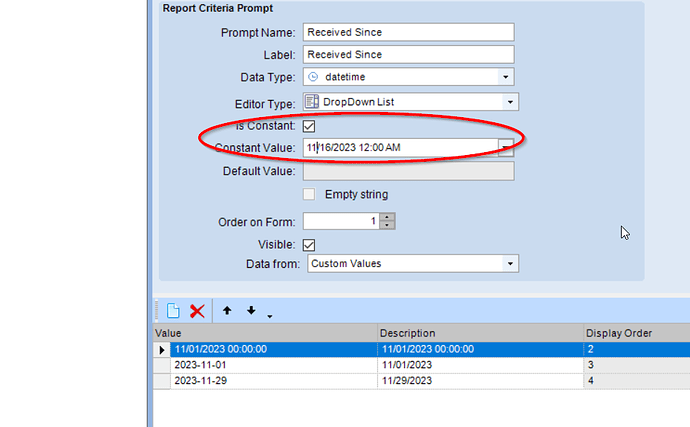Expand the Data from dropdown

[510, 264]
